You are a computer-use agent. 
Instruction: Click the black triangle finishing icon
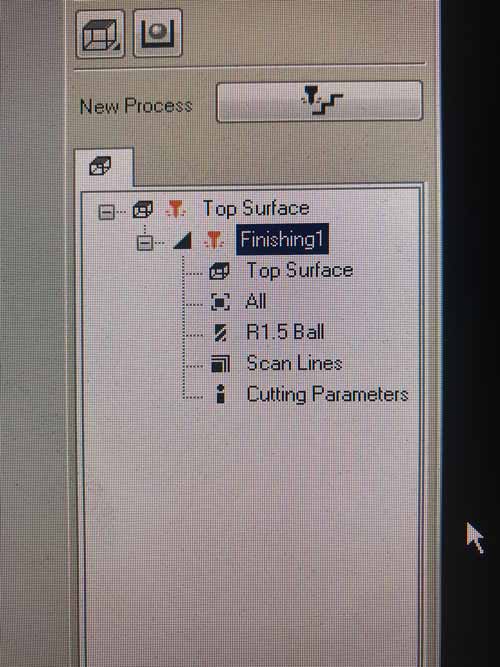tap(183, 240)
